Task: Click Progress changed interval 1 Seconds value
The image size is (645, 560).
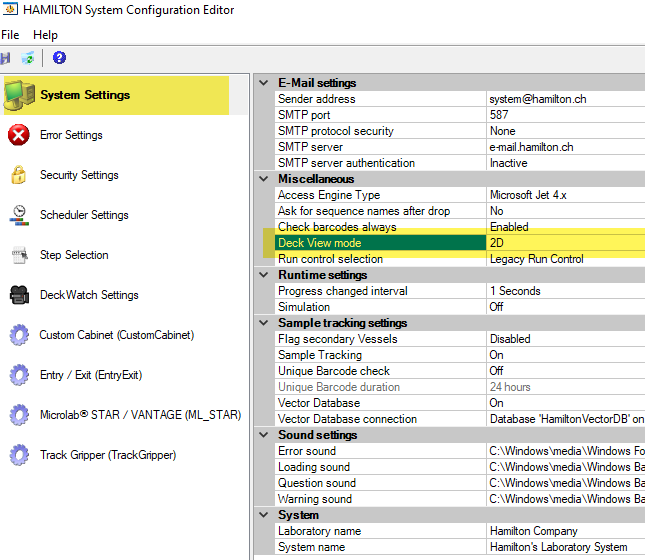Action: tap(515, 291)
